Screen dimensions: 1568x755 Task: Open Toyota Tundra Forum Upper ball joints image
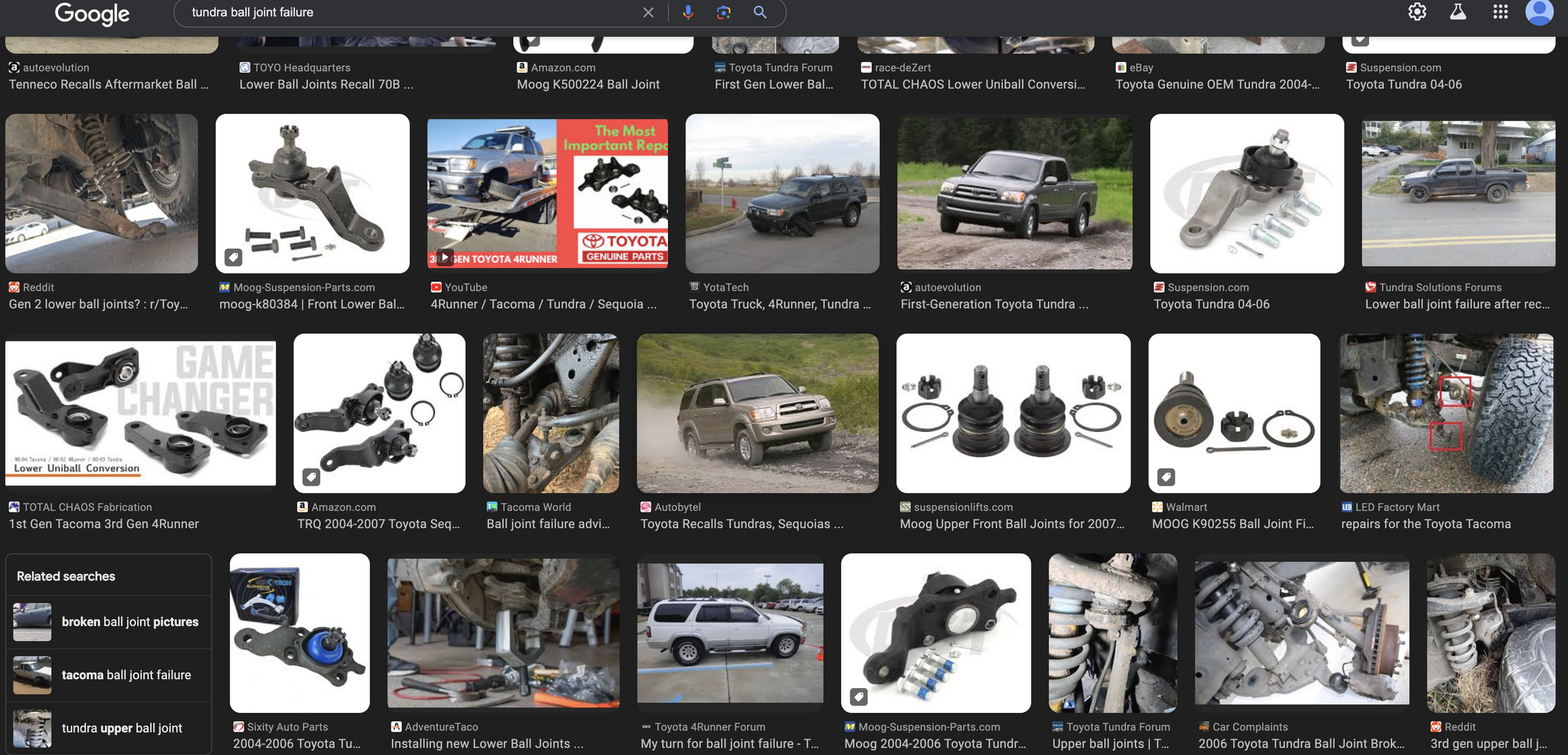pos(1113,633)
